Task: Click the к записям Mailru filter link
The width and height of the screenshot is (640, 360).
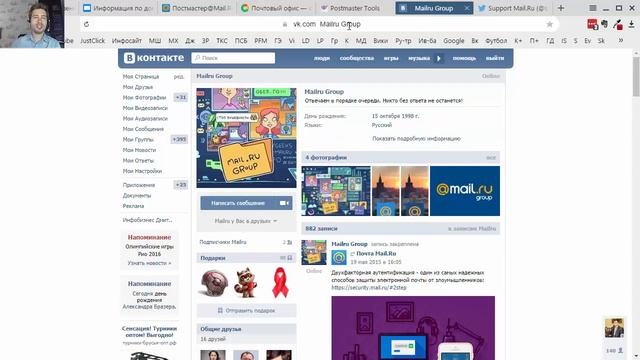Action: (472, 229)
